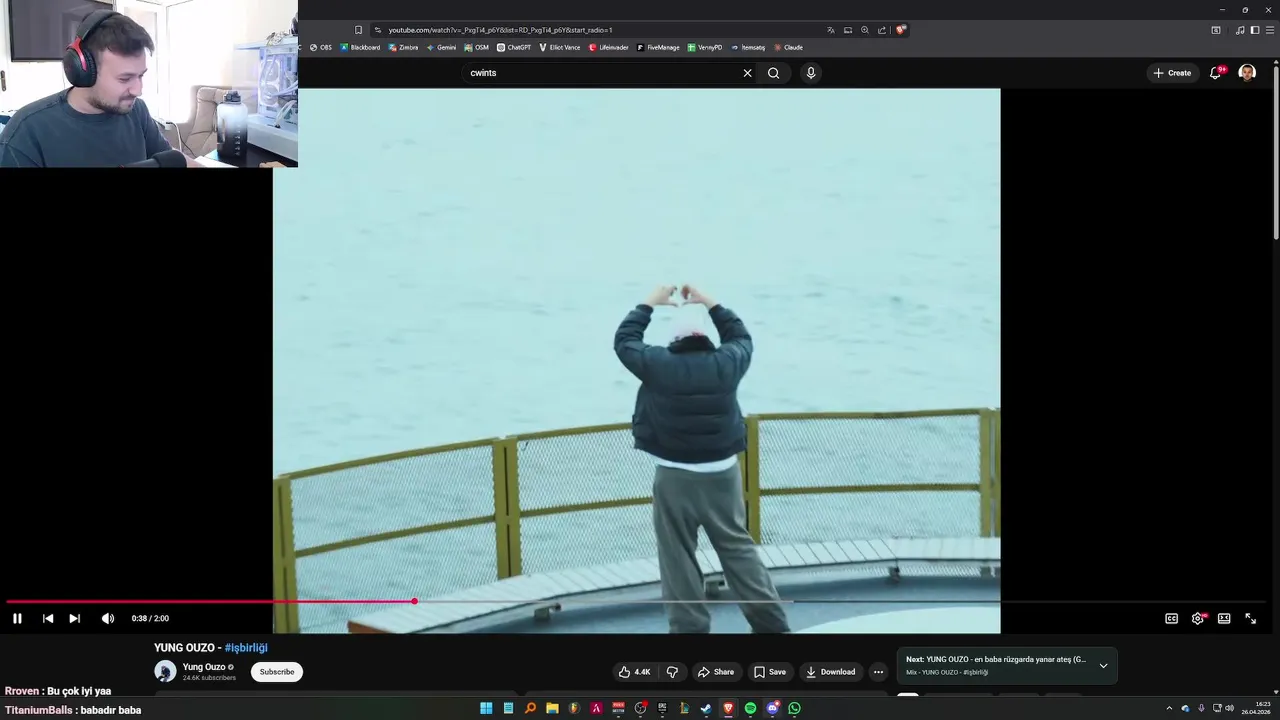
Task: Mute the video volume
Action: coord(108,619)
